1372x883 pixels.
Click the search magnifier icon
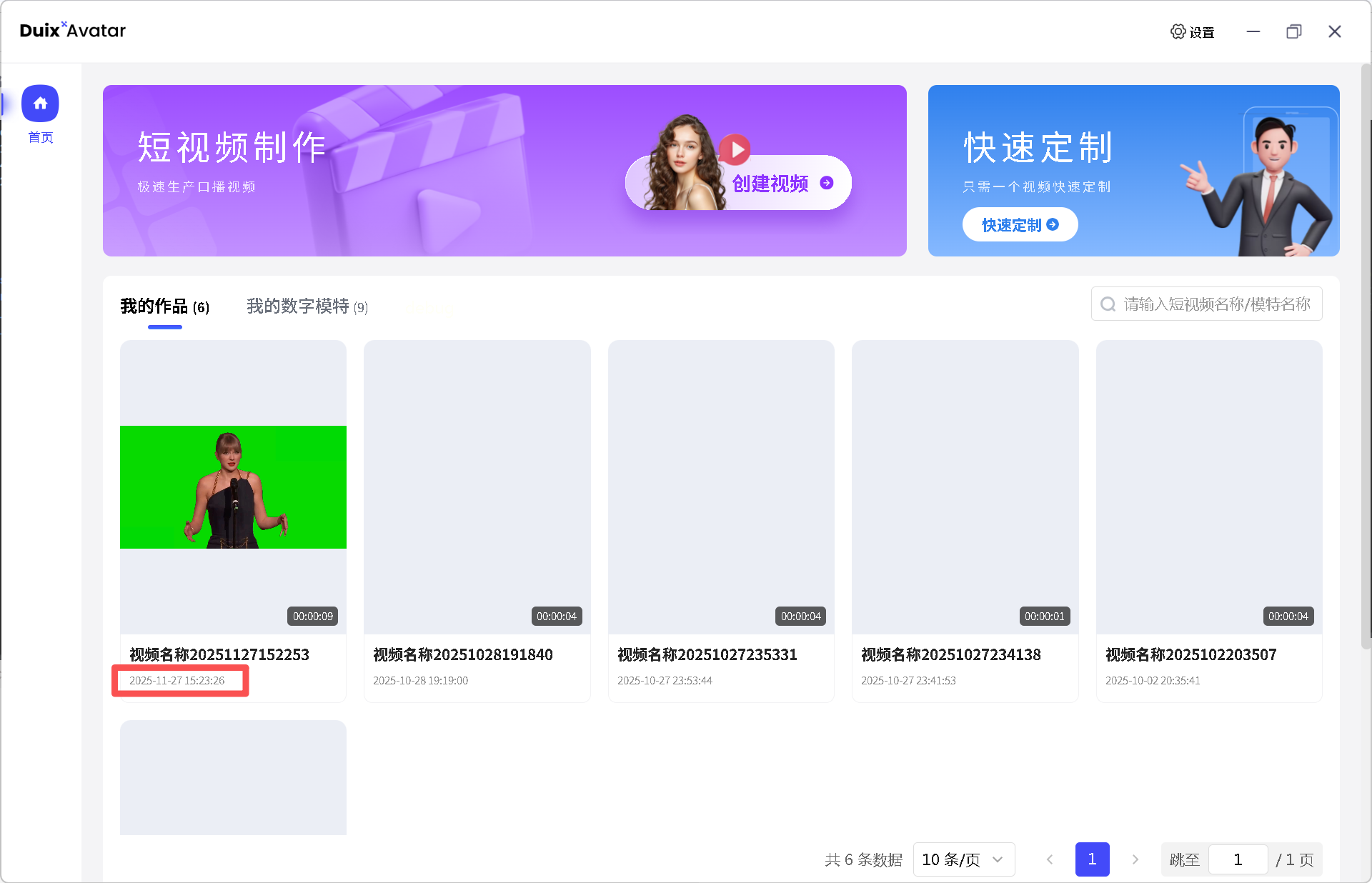pos(1108,304)
